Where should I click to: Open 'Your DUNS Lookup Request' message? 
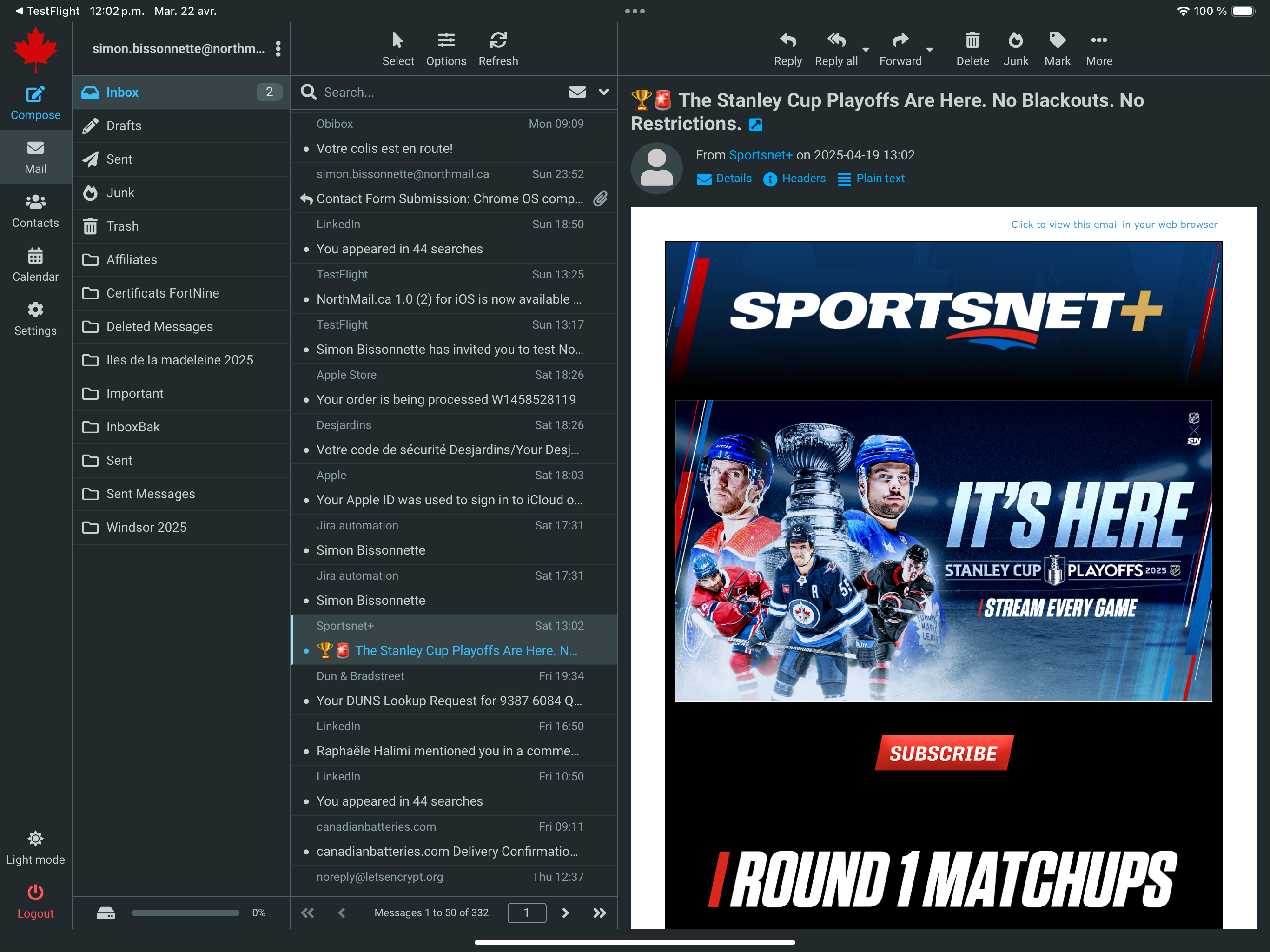click(454, 690)
